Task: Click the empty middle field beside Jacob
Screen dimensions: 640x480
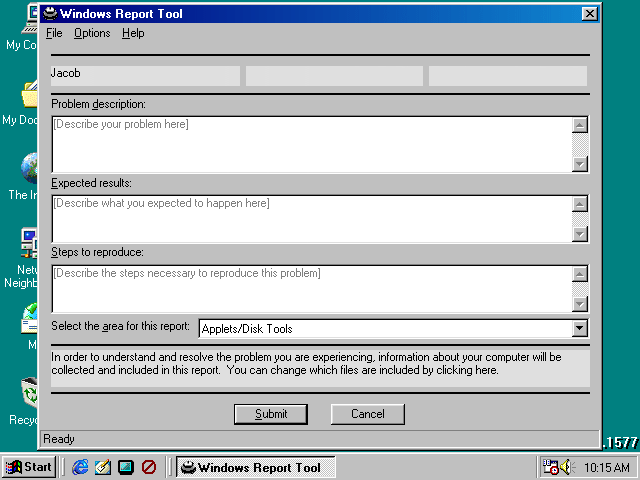Action: pos(334,76)
